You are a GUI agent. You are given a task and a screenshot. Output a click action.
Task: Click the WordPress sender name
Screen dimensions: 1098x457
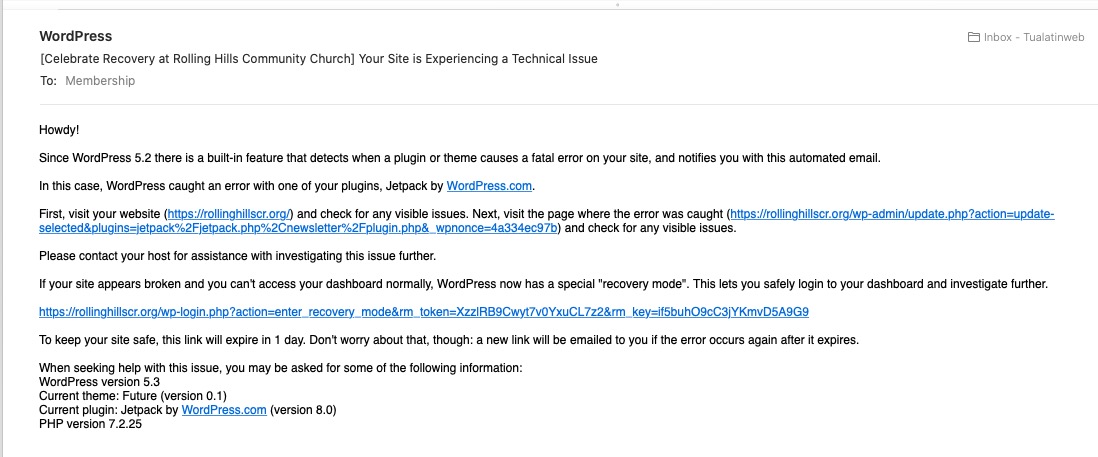(x=76, y=37)
